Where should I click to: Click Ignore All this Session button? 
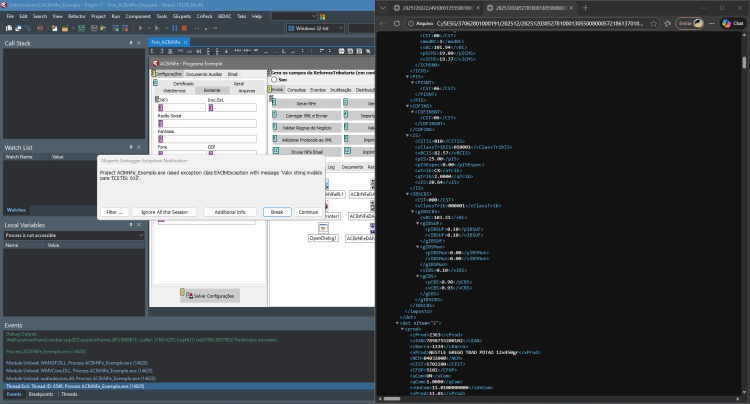click(165, 212)
